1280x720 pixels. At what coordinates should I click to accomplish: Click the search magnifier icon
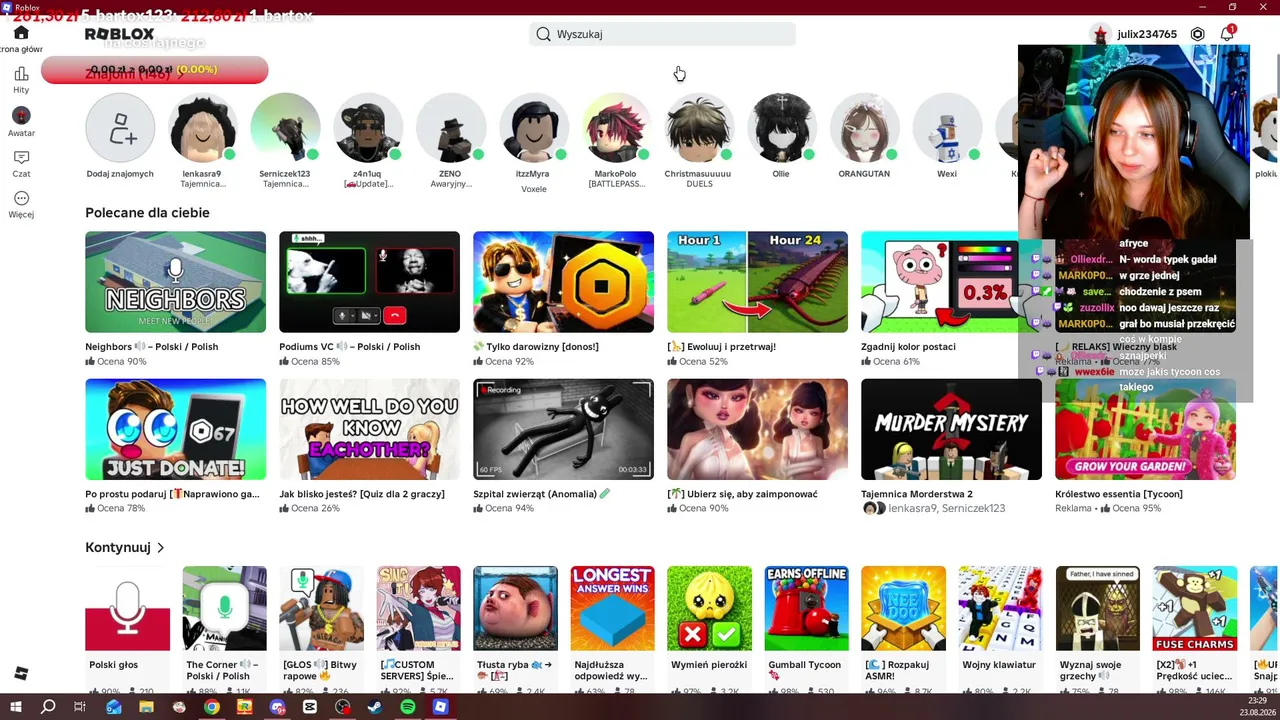(x=543, y=34)
